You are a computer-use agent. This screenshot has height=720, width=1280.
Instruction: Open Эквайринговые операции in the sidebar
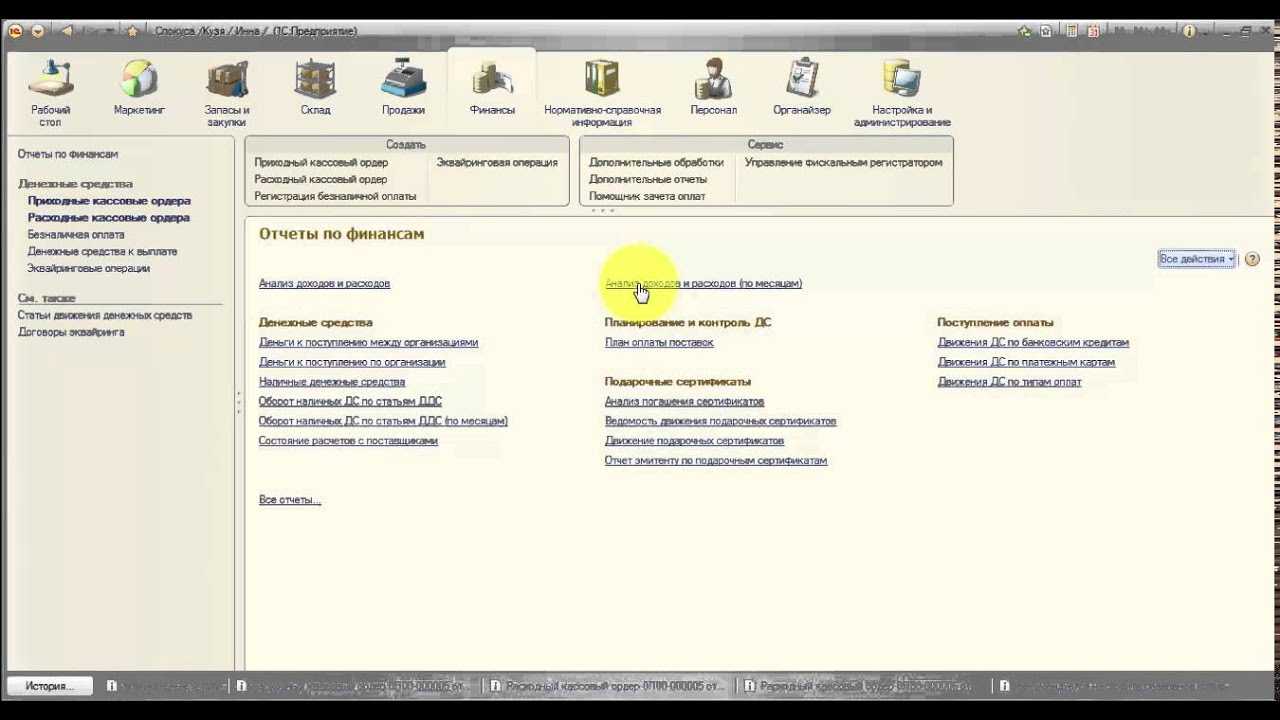point(89,269)
